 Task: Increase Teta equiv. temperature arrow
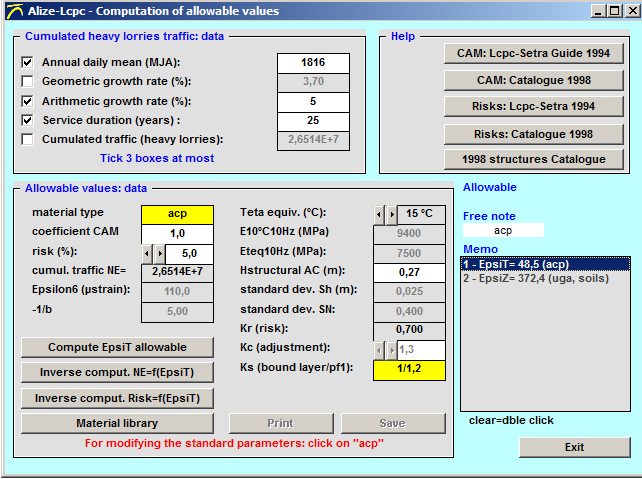pos(392,214)
